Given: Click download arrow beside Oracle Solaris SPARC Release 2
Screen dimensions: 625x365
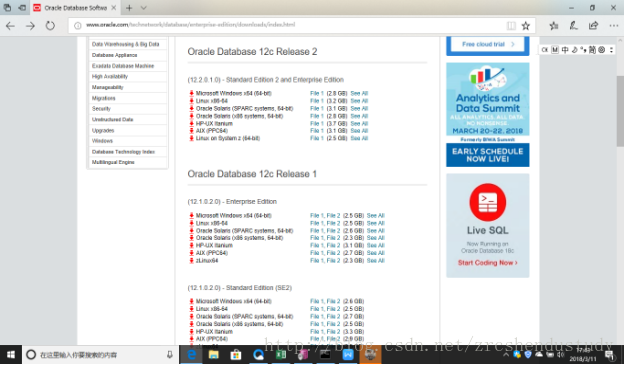Looking at the screenshot, I should tap(191, 108).
